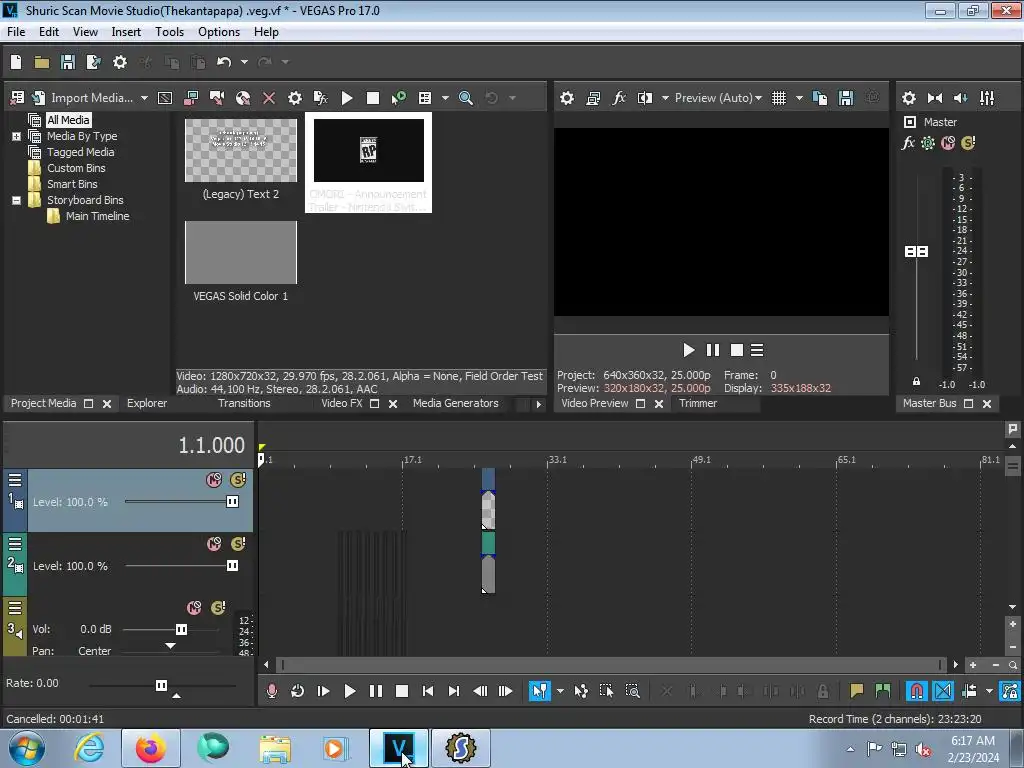Expand the Media By Type tree node
Image resolution: width=1024 pixels, height=768 pixels.
pos(16,136)
